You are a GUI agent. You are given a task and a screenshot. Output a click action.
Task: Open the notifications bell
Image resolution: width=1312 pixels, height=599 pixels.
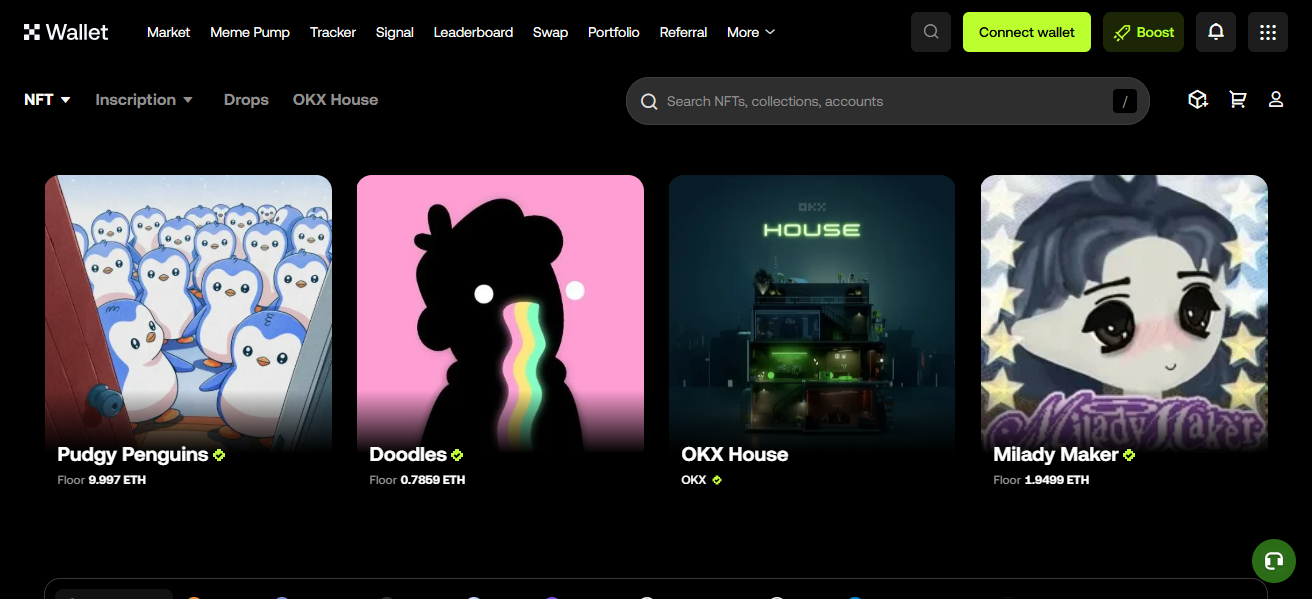tap(1216, 32)
